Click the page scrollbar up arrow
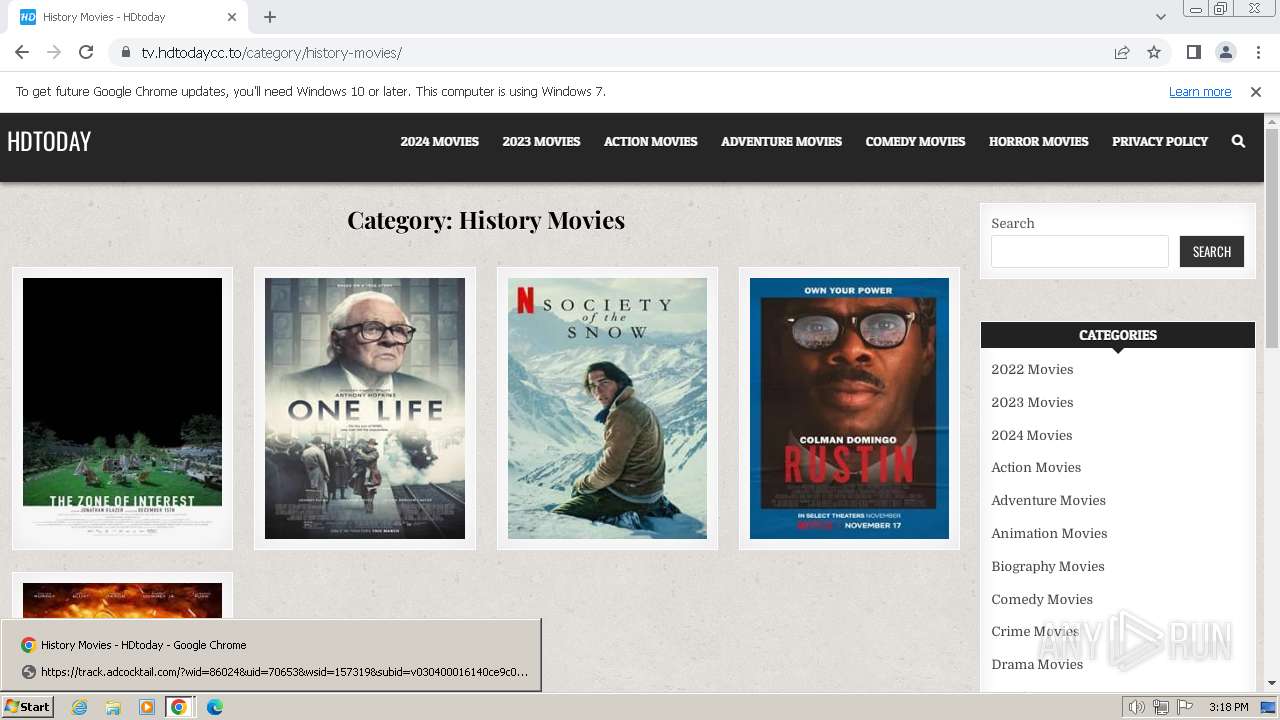Image resolution: width=1280 pixels, height=720 pixels. click(x=1272, y=121)
